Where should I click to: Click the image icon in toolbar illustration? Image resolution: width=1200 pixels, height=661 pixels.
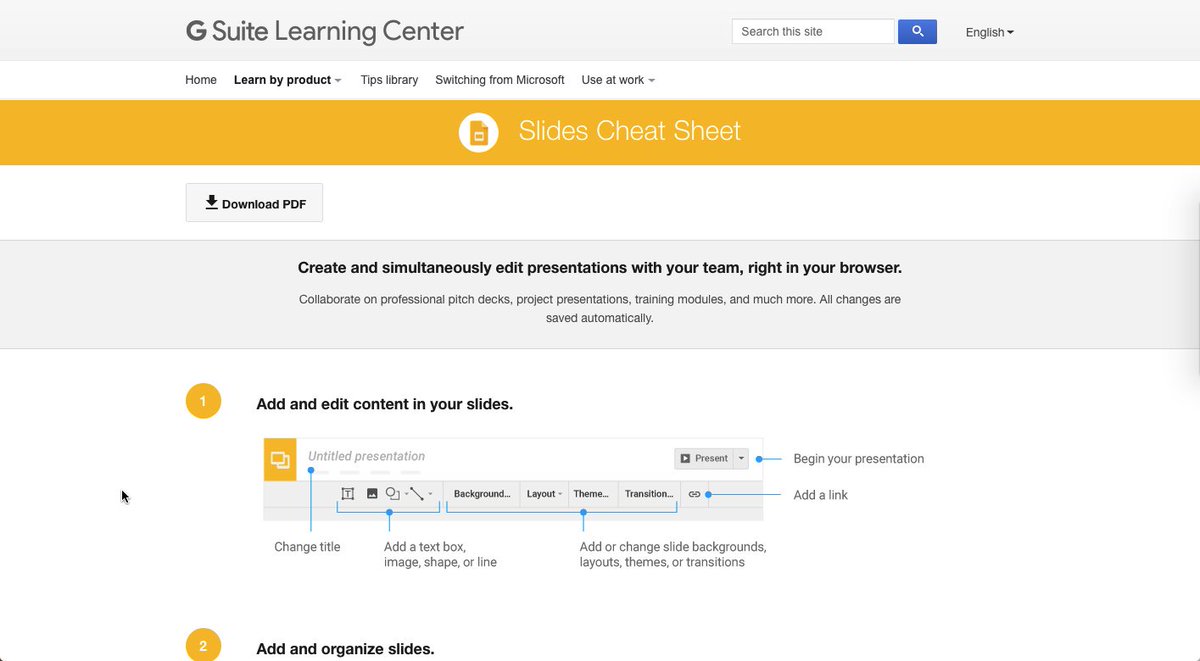tap(372, 494)
